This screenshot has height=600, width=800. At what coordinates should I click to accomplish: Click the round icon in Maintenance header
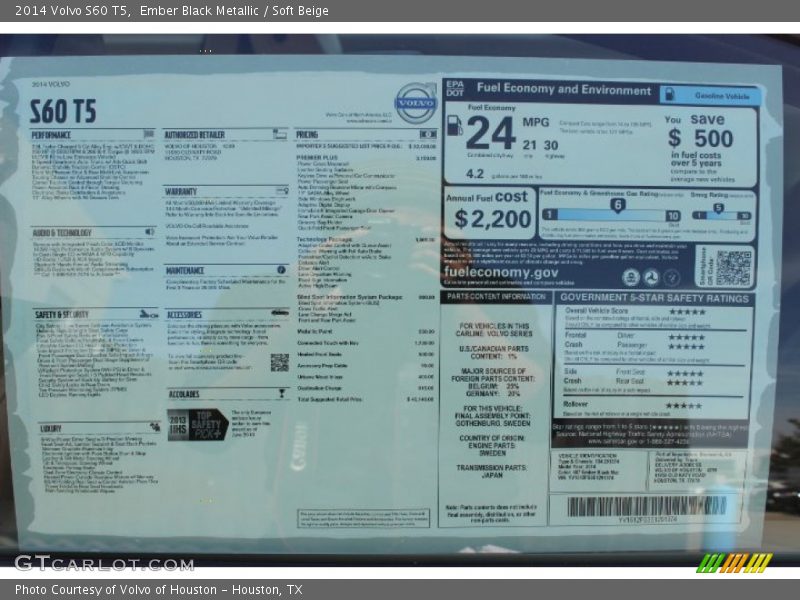281,269
